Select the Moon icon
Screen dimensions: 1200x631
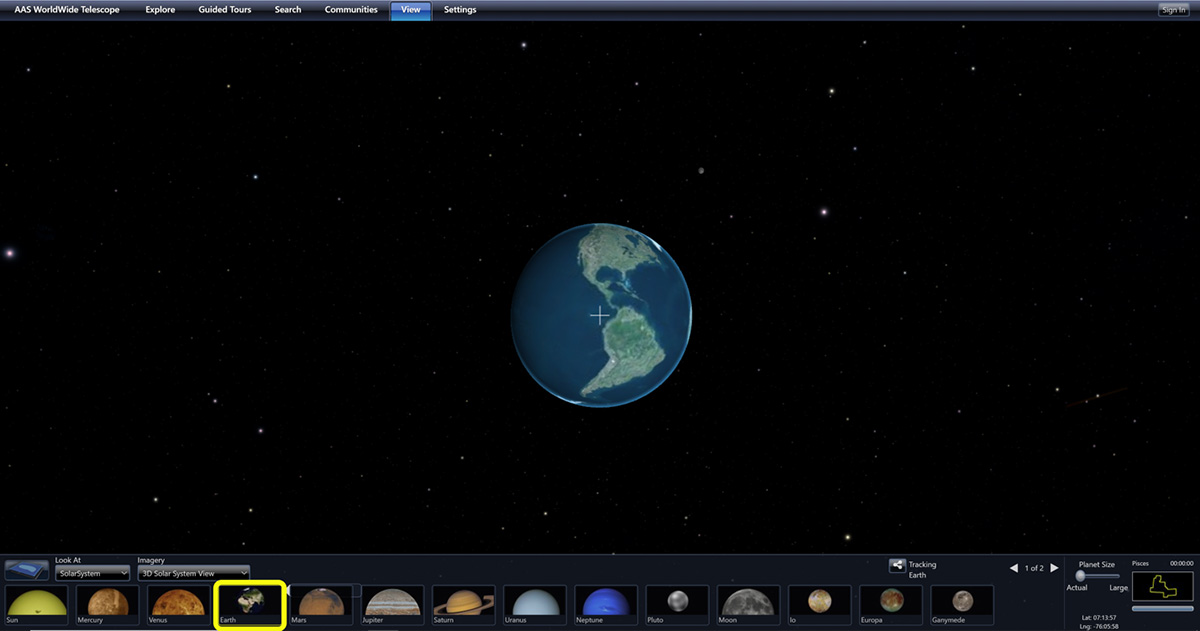747,604
